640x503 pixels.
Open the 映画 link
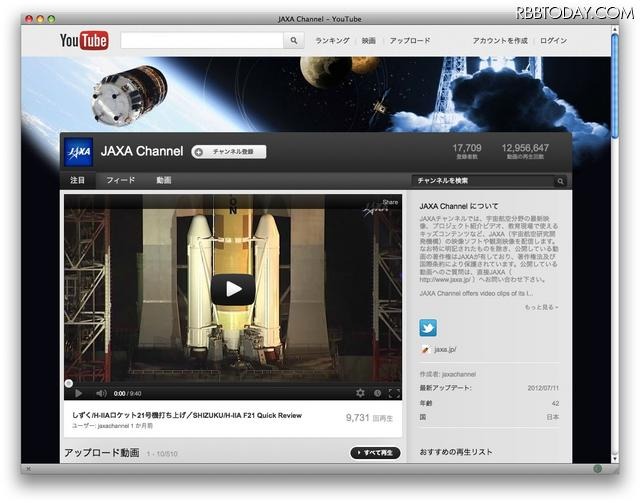(x=369, y=40)
